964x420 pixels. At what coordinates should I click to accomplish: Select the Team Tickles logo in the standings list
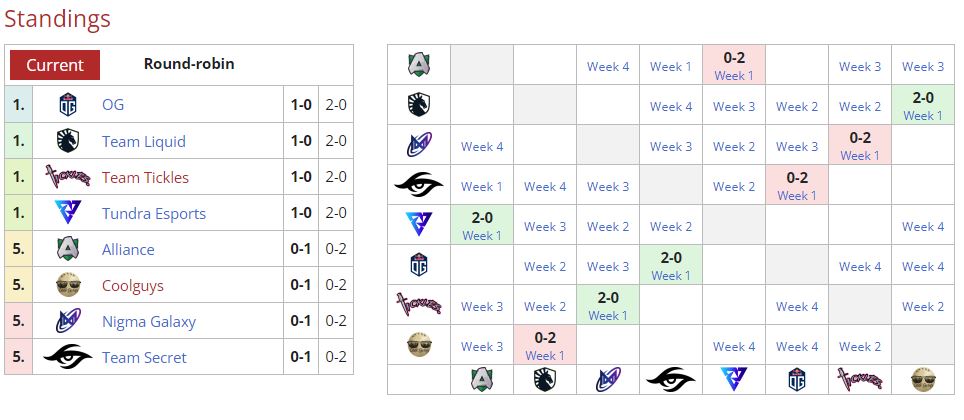[x=68, y=177]
